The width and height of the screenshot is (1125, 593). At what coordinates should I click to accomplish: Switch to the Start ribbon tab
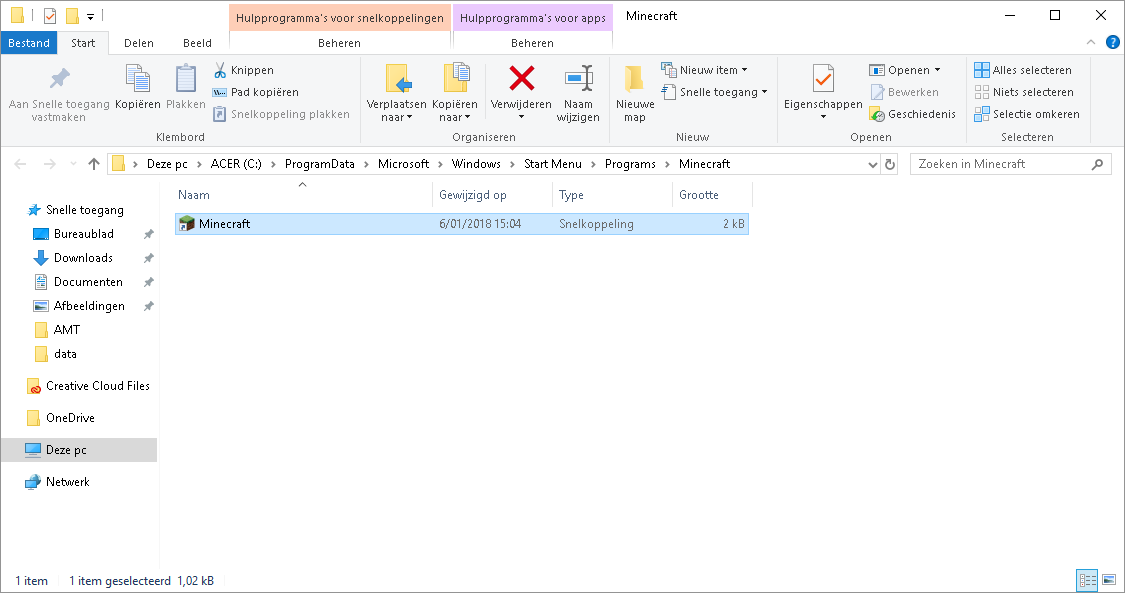(83, 43)
